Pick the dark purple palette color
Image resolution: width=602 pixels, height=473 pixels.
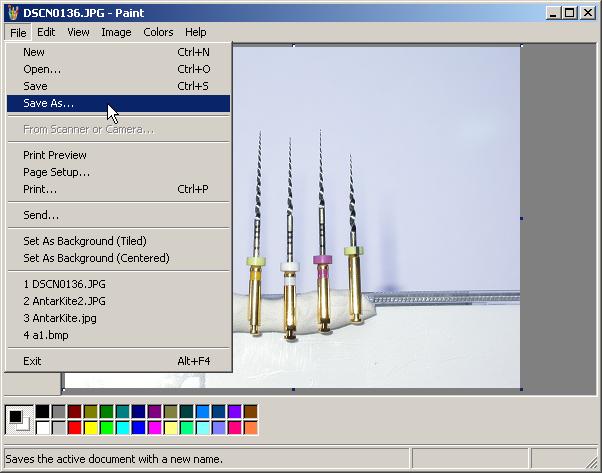[x=155, y=412]
